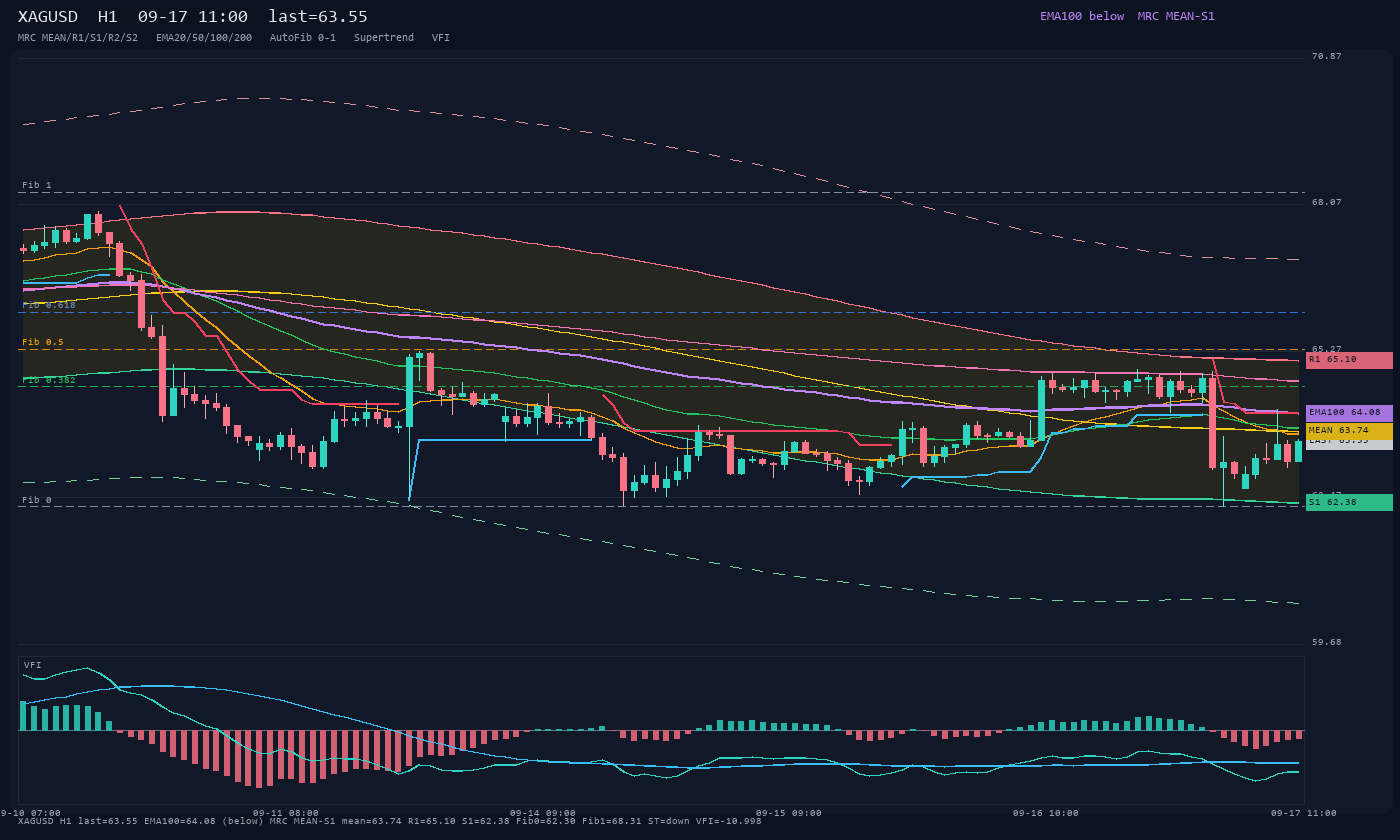Click the purple 'EMA100 below' note at top right
The image size is (1400, 840).
1082,16
